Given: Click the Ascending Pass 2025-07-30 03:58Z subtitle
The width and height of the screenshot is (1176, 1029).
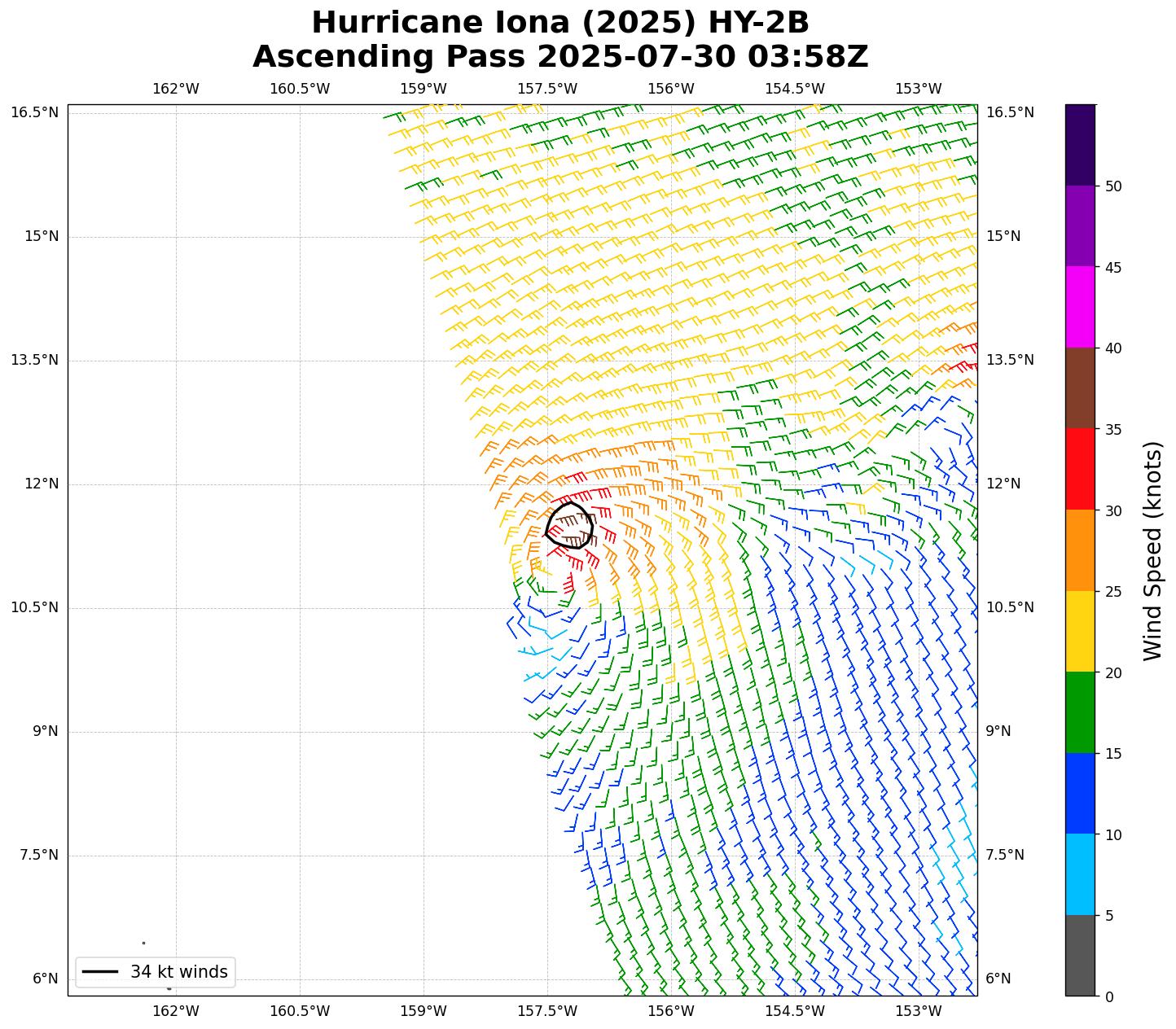Looking at the screenshot, I should click(560, 57).
